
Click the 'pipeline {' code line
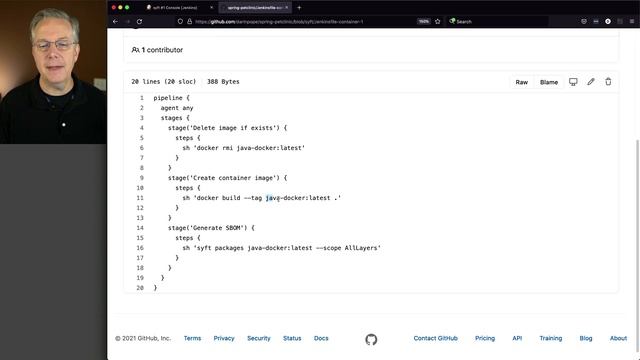[x=171, y=98]
